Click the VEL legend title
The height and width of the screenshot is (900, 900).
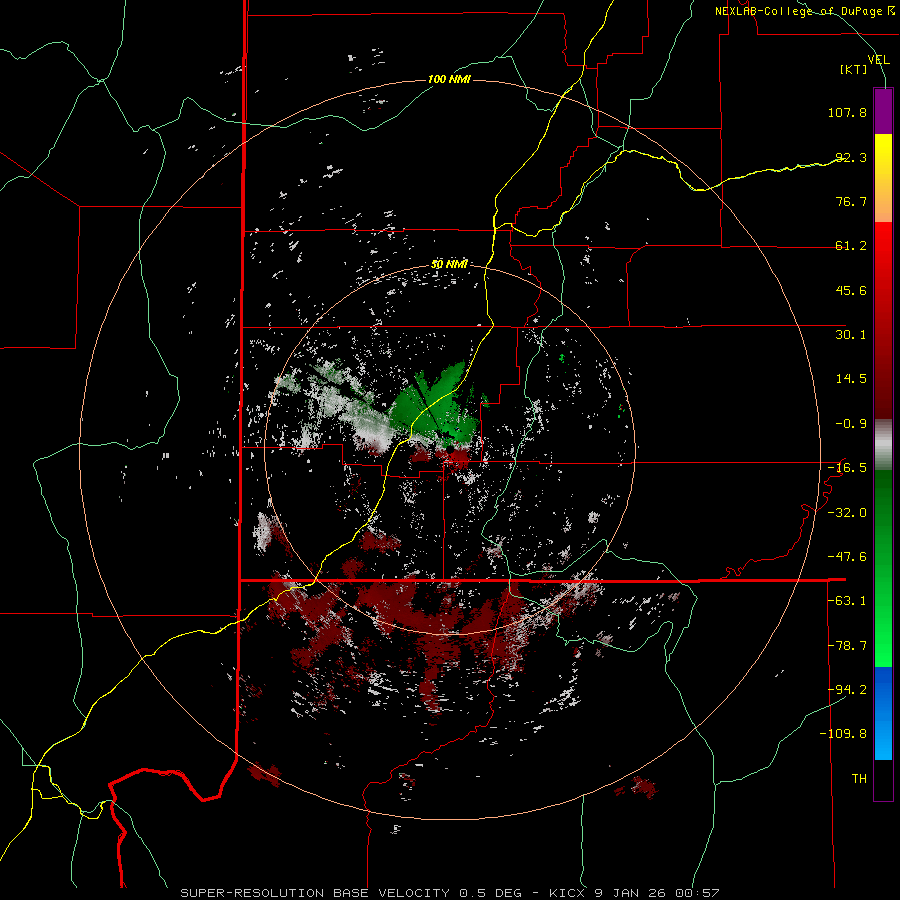click(x=878, y=59)
